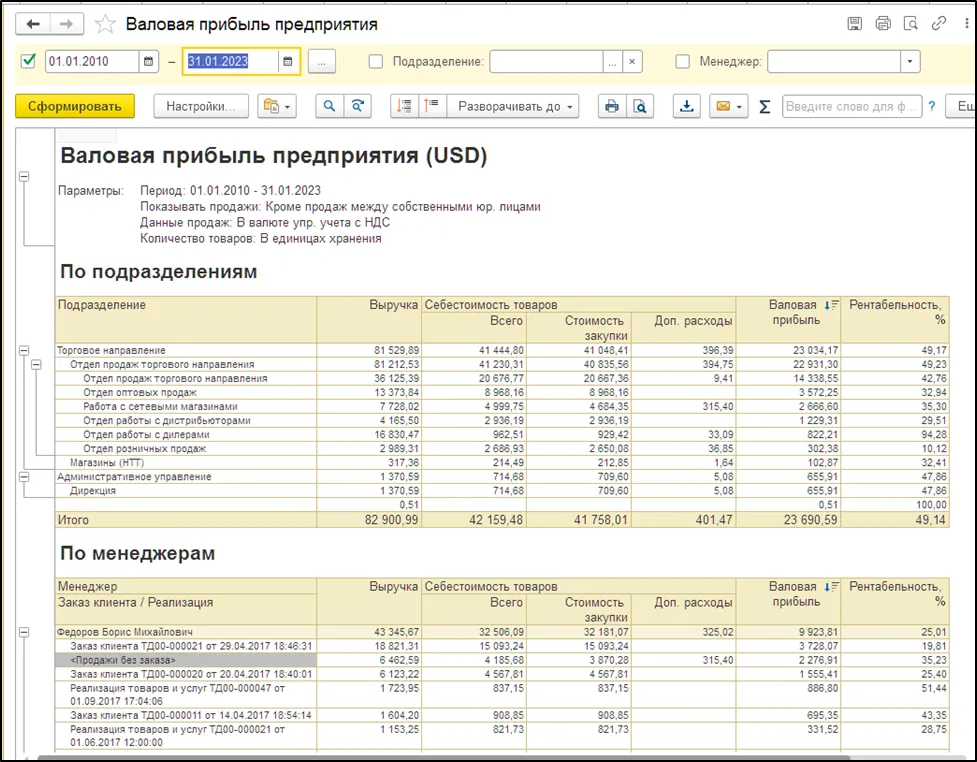Open the search magnifier in the toolbar

(x=329, y=106)
